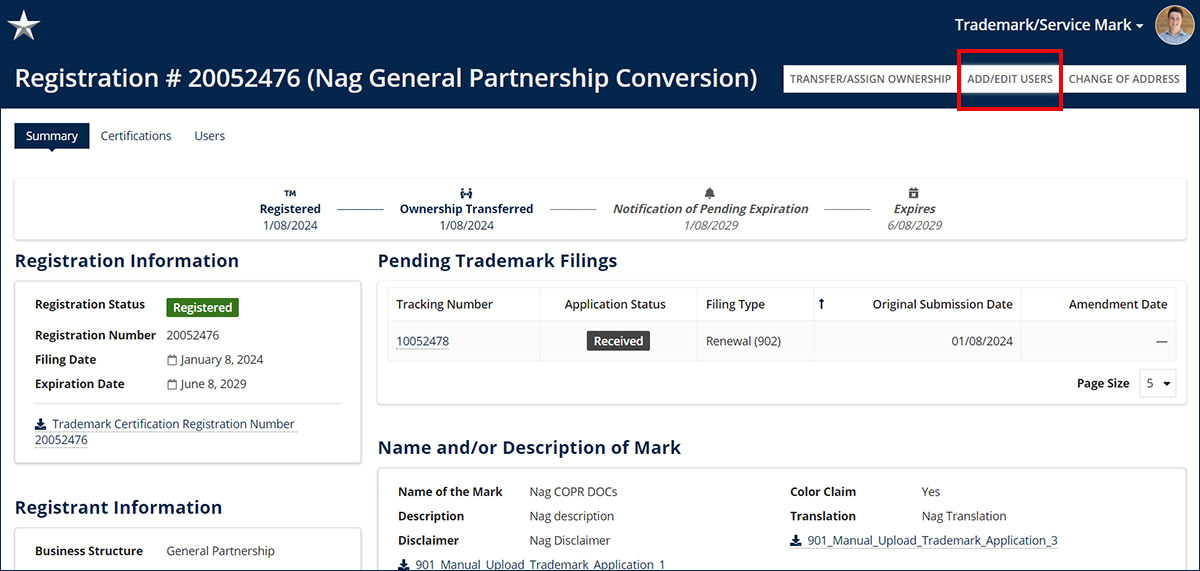Click the Ownership Transferred timeline icon
Image resolution: width=1200 pixels, height=571 pixels.
tap(466, 193)
